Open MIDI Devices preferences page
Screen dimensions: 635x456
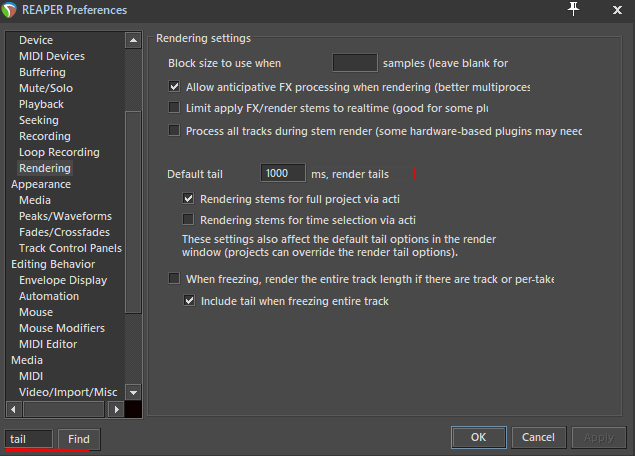tap(52, 56)
